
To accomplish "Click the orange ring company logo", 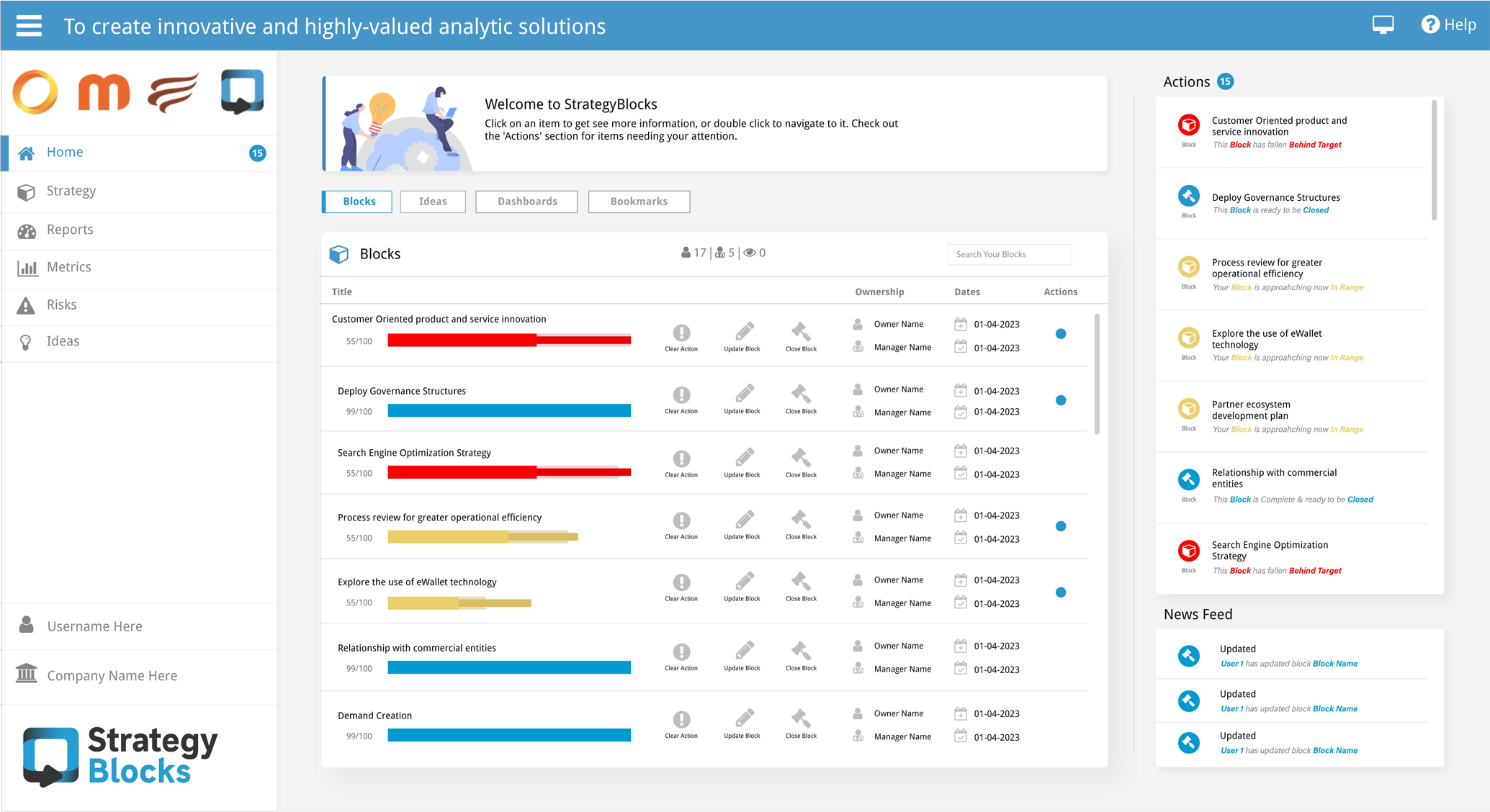I will click(35, 92).
